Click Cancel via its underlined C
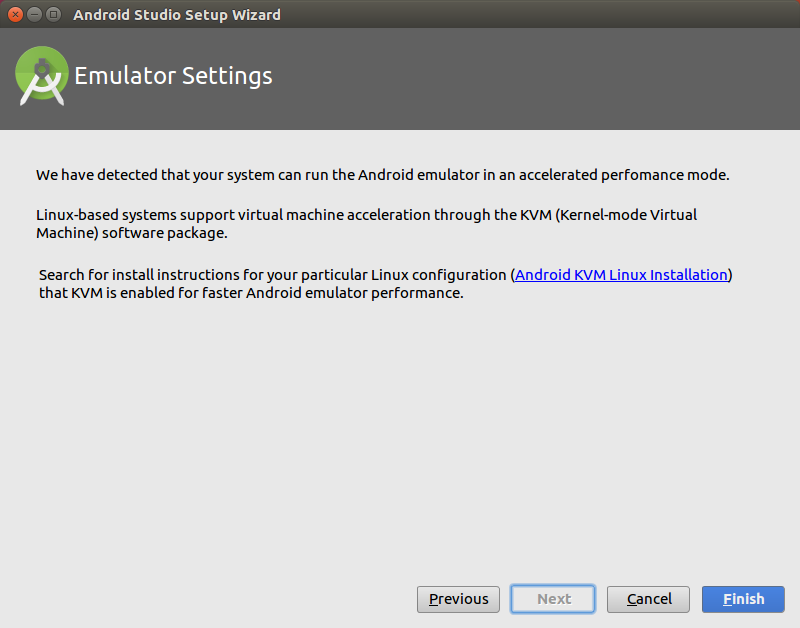This screenshot has width=800, height=628. (x=630, y=599)
